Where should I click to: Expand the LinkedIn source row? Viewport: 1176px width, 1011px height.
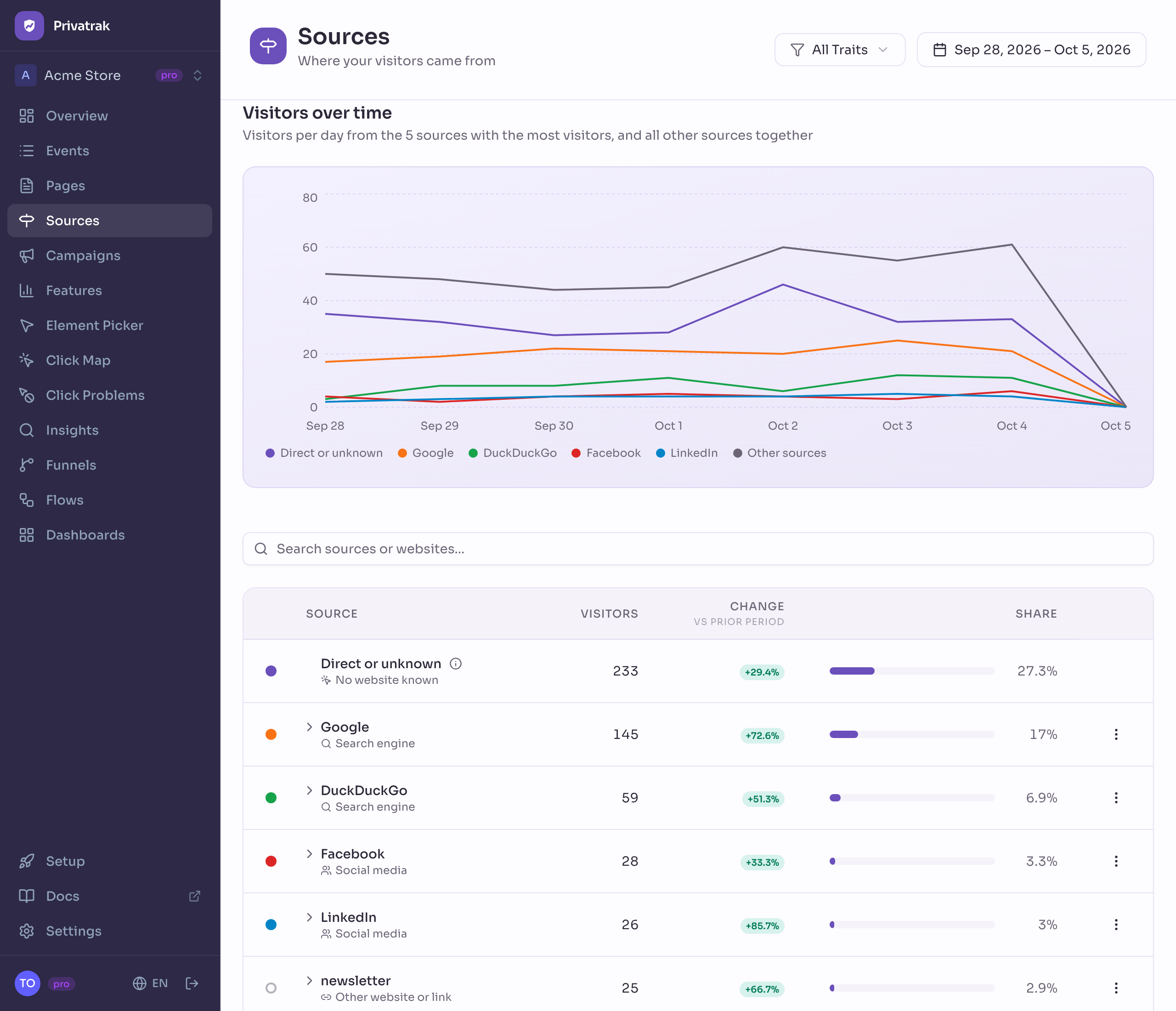pyautogui.click(x=309, y=917)
